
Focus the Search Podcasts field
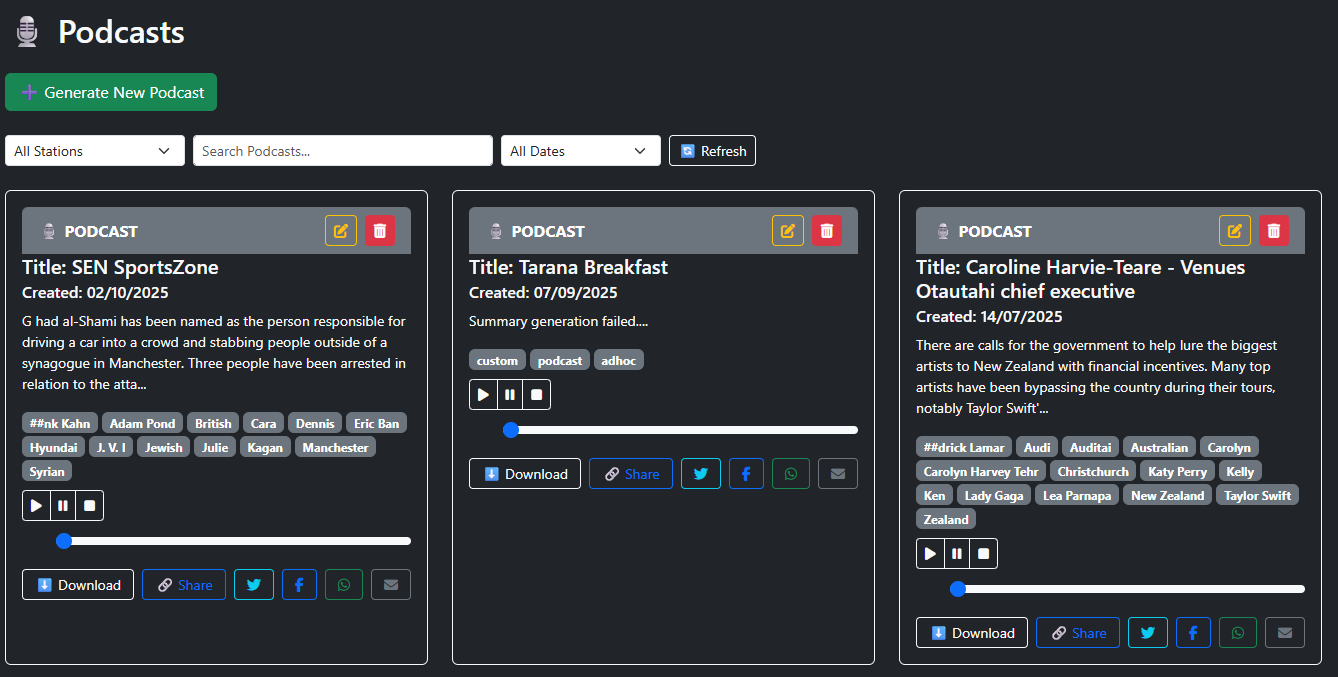pos(342,151)
